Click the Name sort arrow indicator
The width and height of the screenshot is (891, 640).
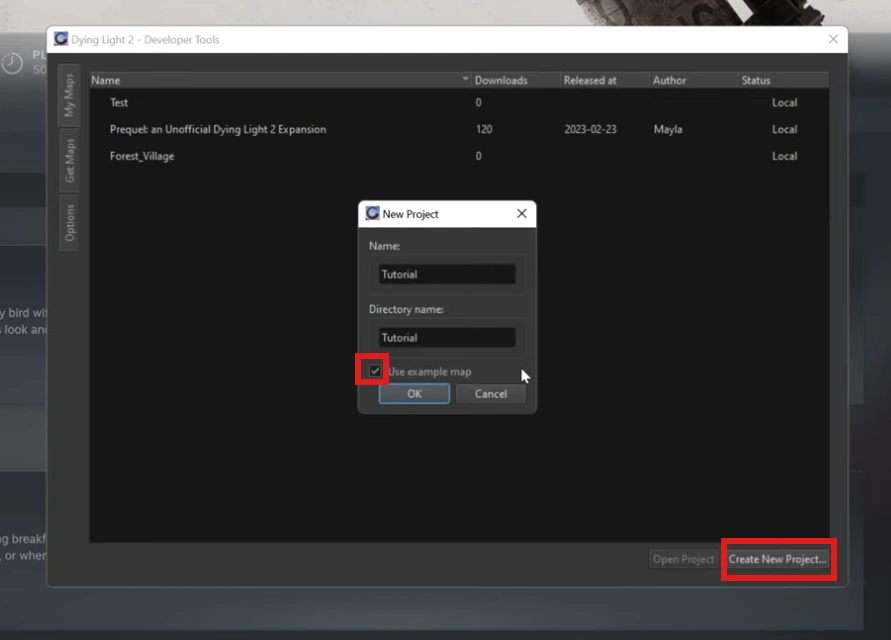coord(465,79)
